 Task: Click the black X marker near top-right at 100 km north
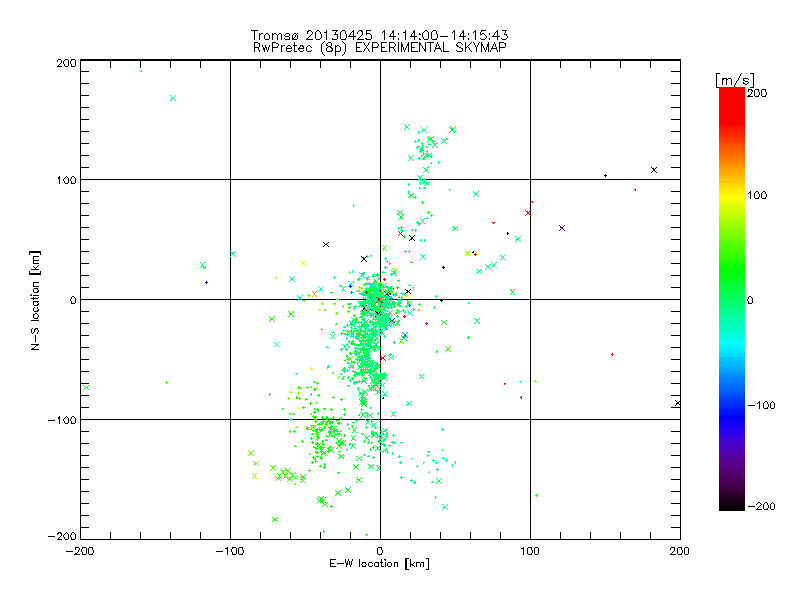[654, 170]
